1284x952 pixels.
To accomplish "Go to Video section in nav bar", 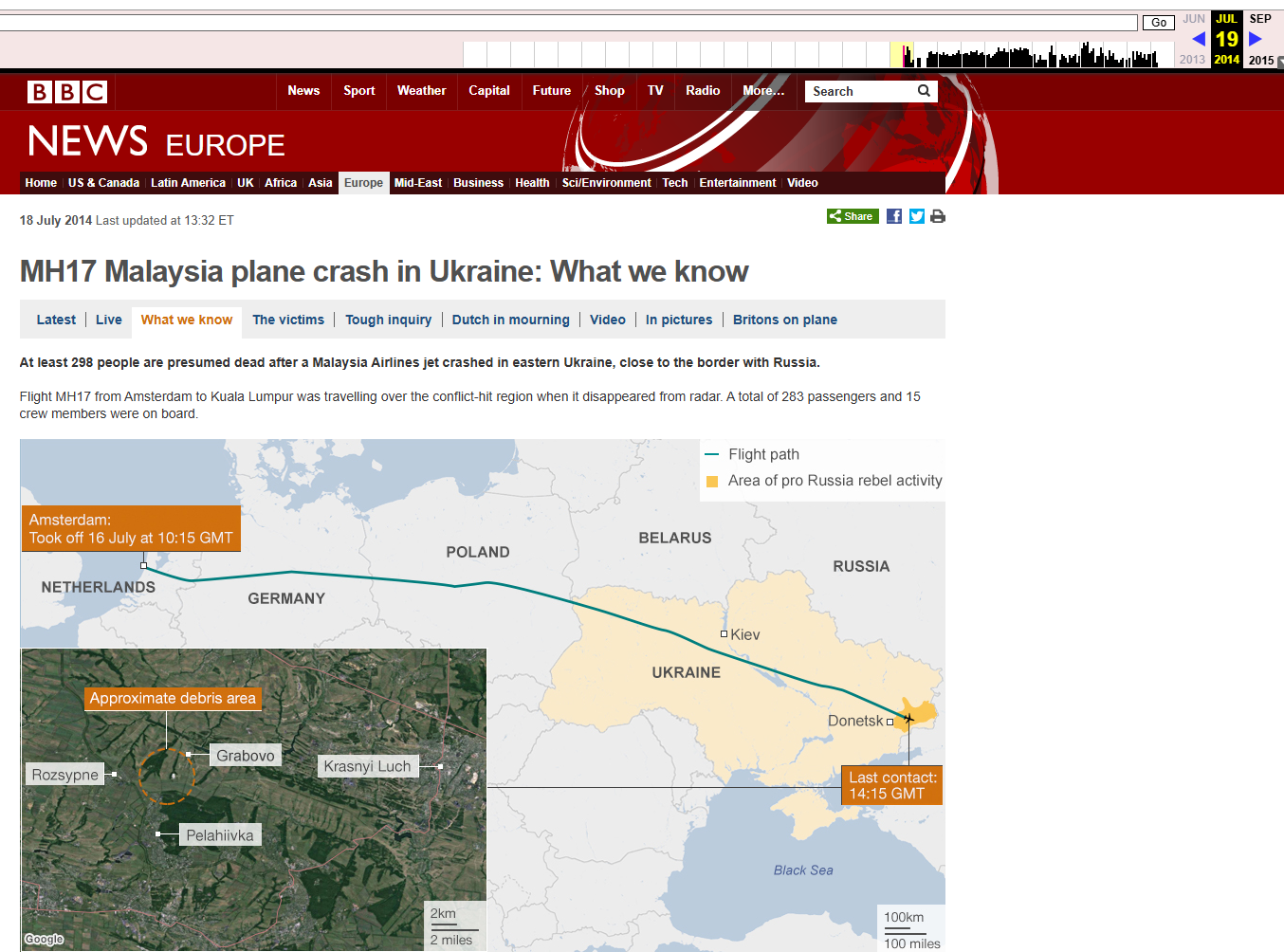I will (802, 183).
